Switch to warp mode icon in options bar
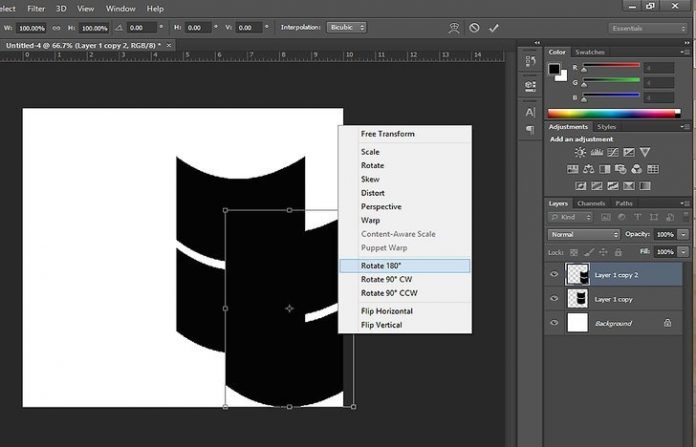 (x=455, y=28)
